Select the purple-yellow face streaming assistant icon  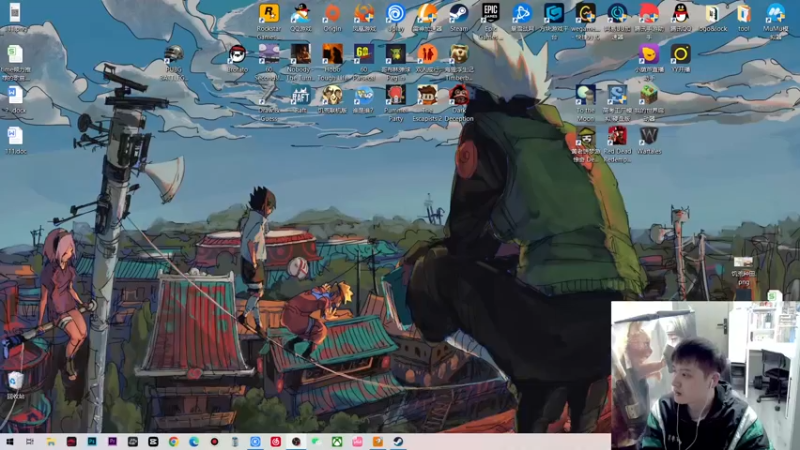click(x=648, y=54)
